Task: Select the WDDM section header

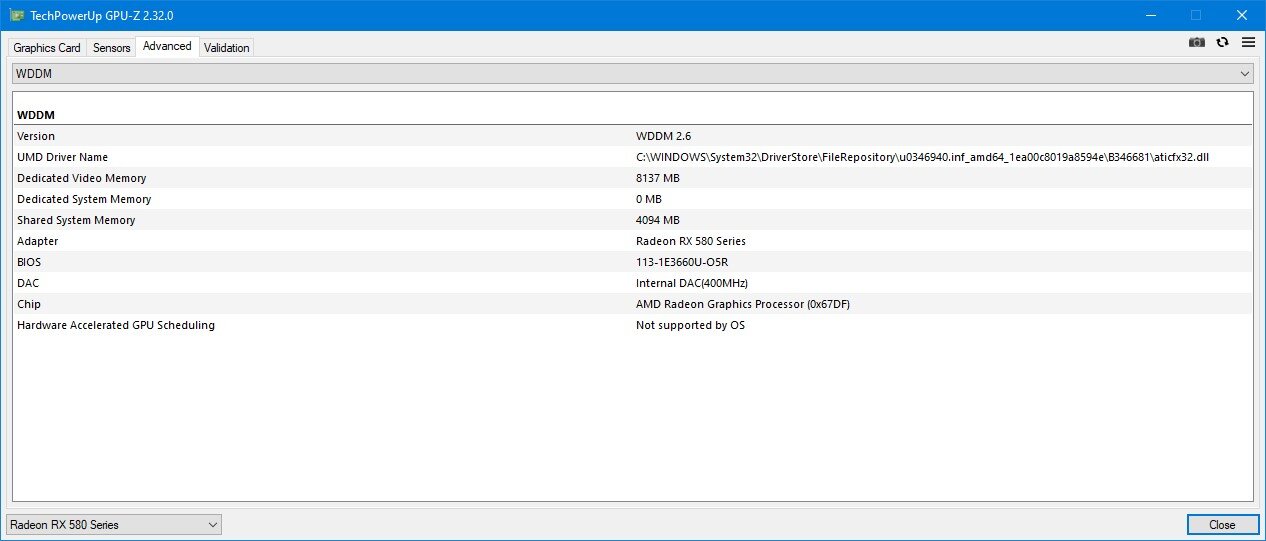Action: coord(35,115)
